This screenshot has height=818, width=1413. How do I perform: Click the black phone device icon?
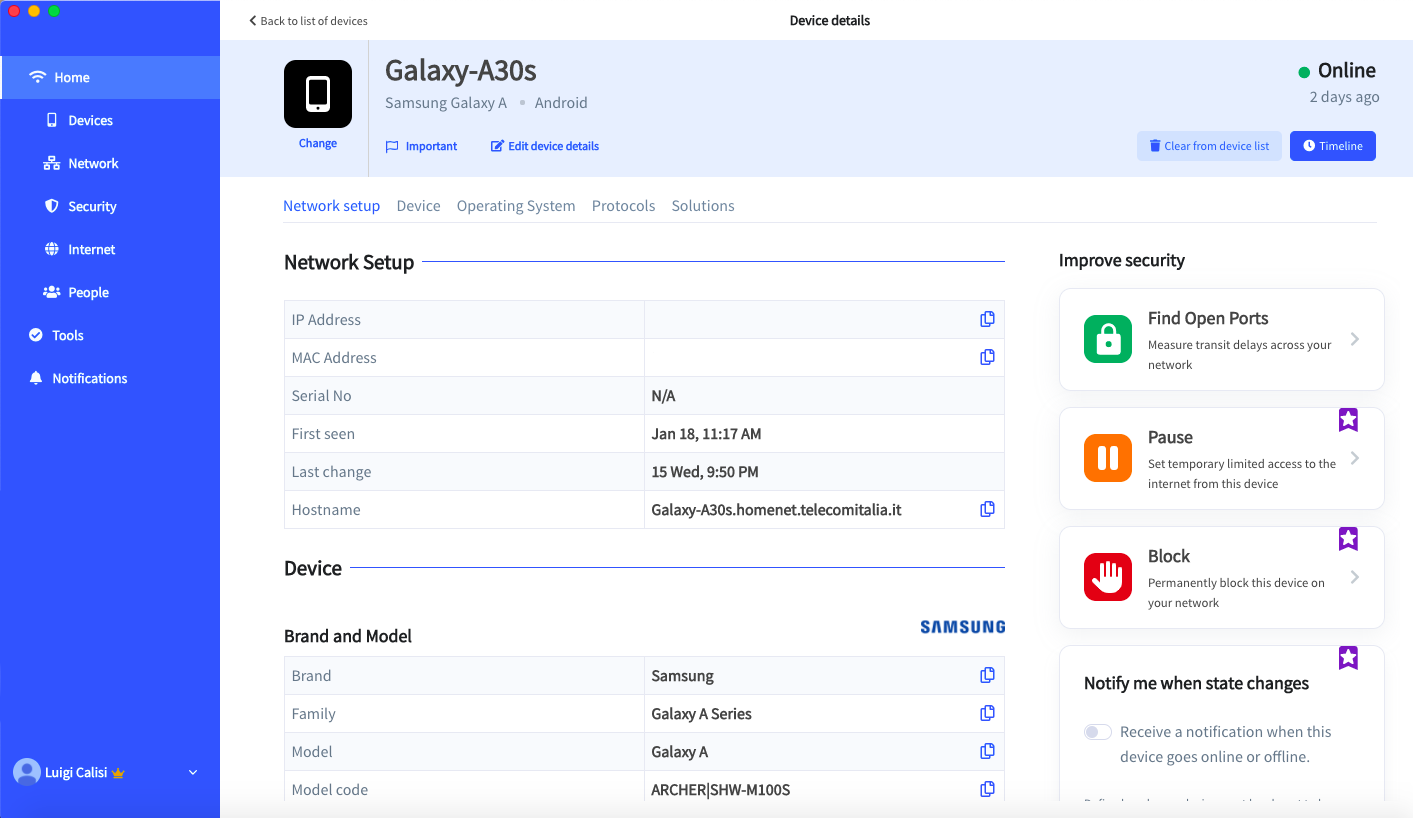318,94
